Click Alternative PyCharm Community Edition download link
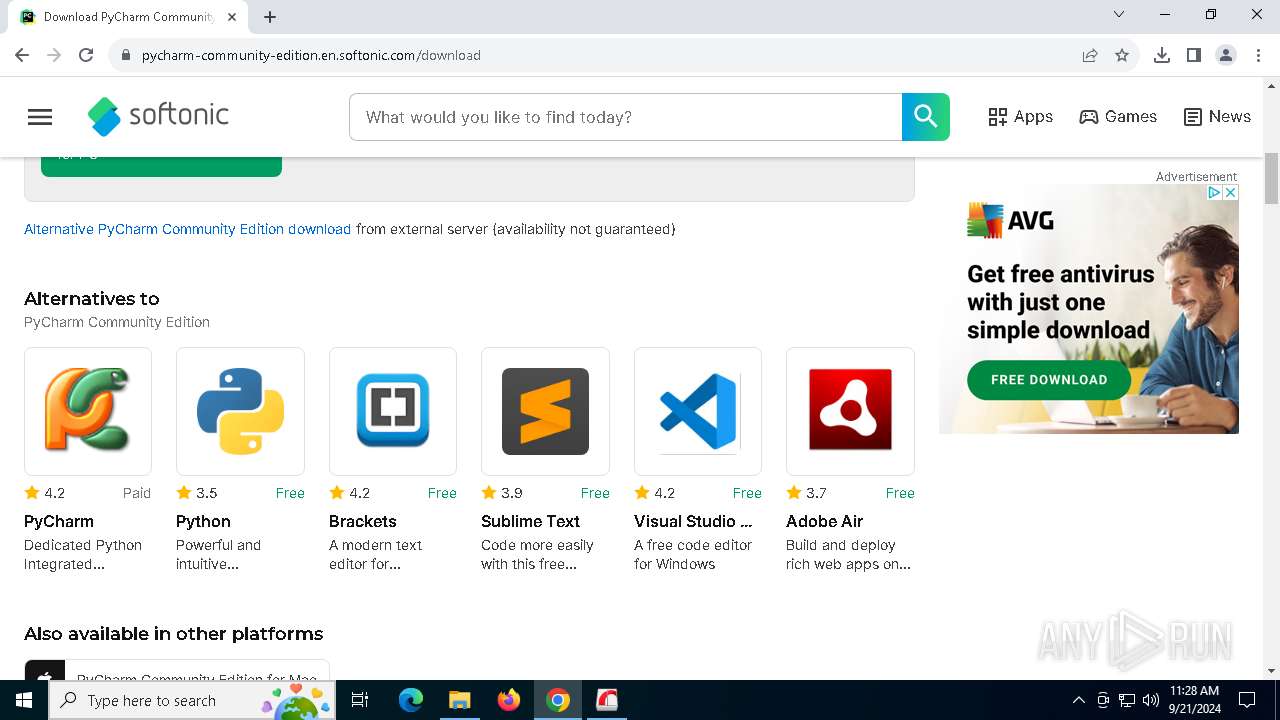The image size is (1280, 720). (187, 229)
